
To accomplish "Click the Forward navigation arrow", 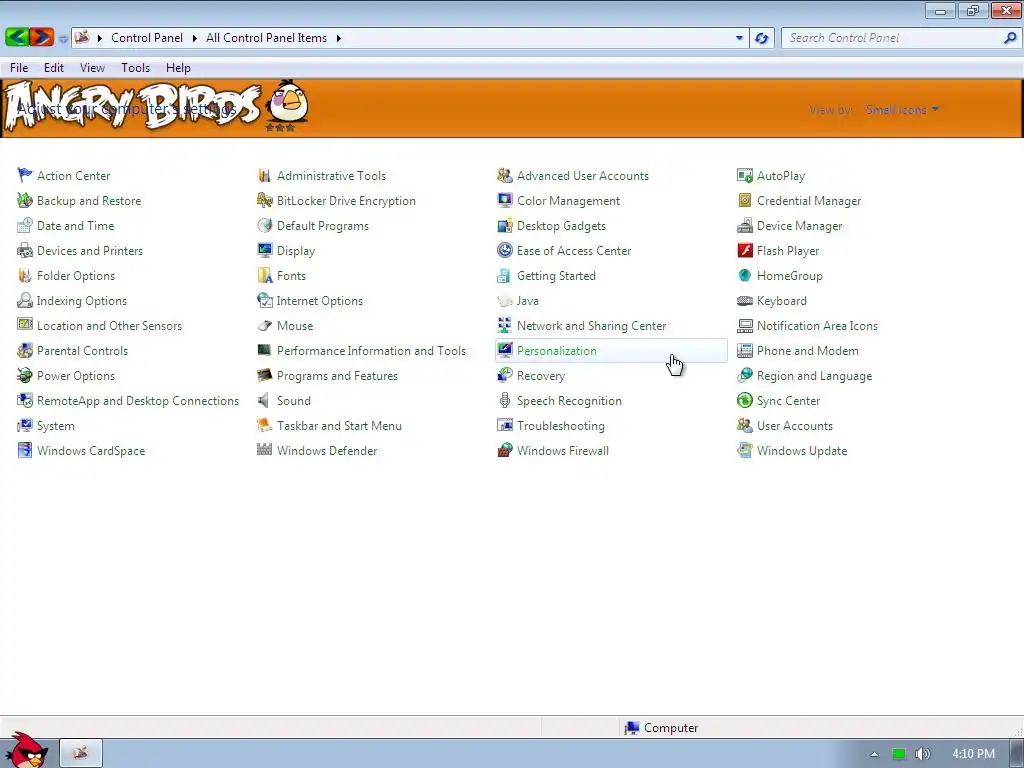I will [x=42, y=37].
